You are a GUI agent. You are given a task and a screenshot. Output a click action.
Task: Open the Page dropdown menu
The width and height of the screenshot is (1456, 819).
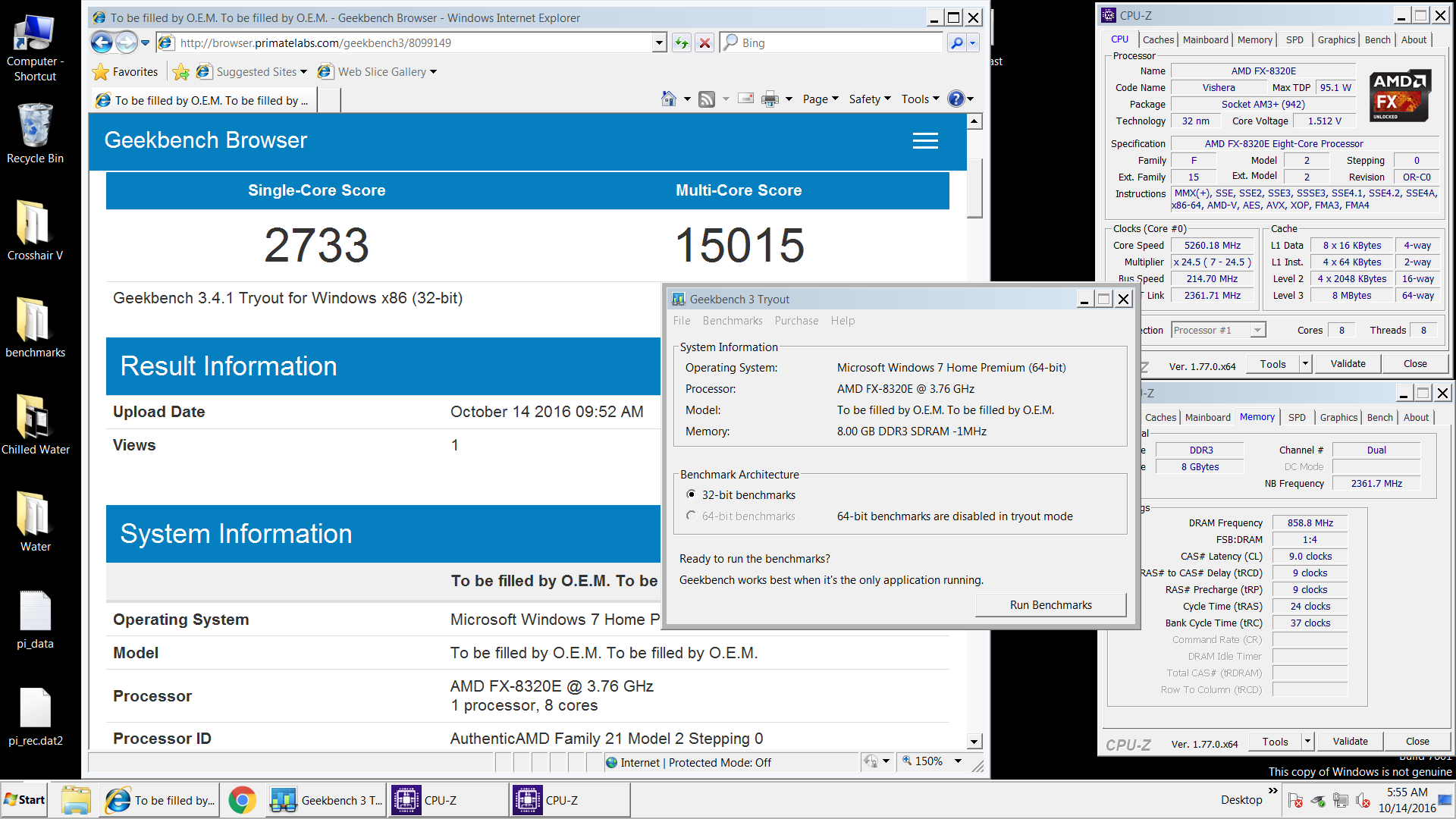[821, 99]
